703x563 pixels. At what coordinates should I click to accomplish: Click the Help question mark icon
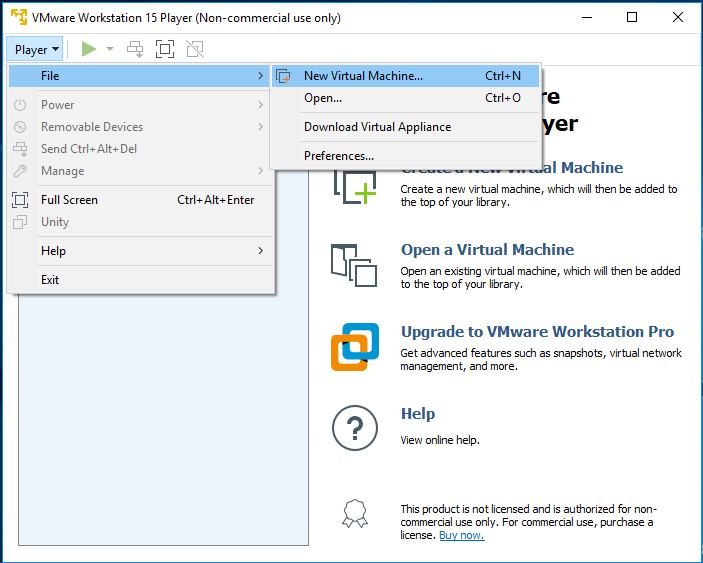tap(355, 428)
